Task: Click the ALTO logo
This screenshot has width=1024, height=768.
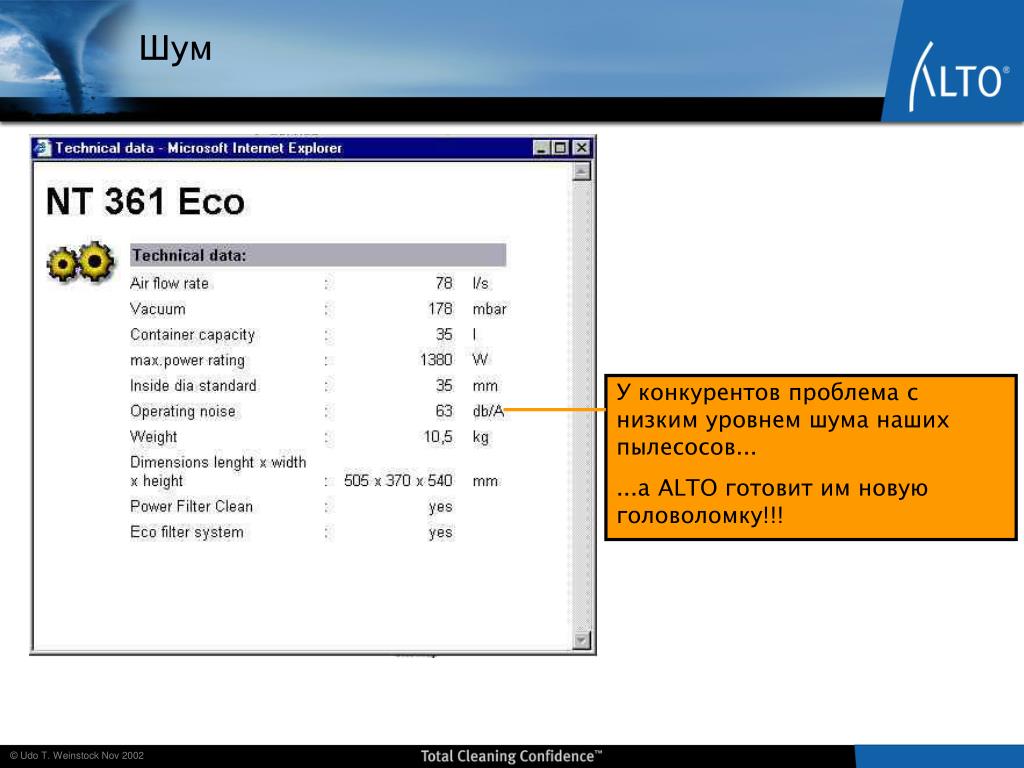Action: pos(959,77)
